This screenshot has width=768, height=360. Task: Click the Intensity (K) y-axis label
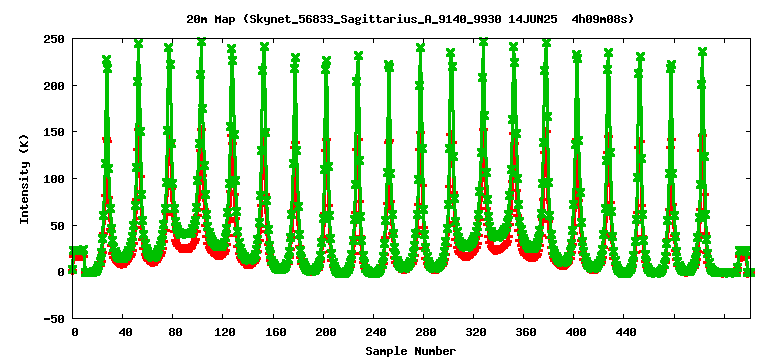pyautogui.click(x=24, y=179)
